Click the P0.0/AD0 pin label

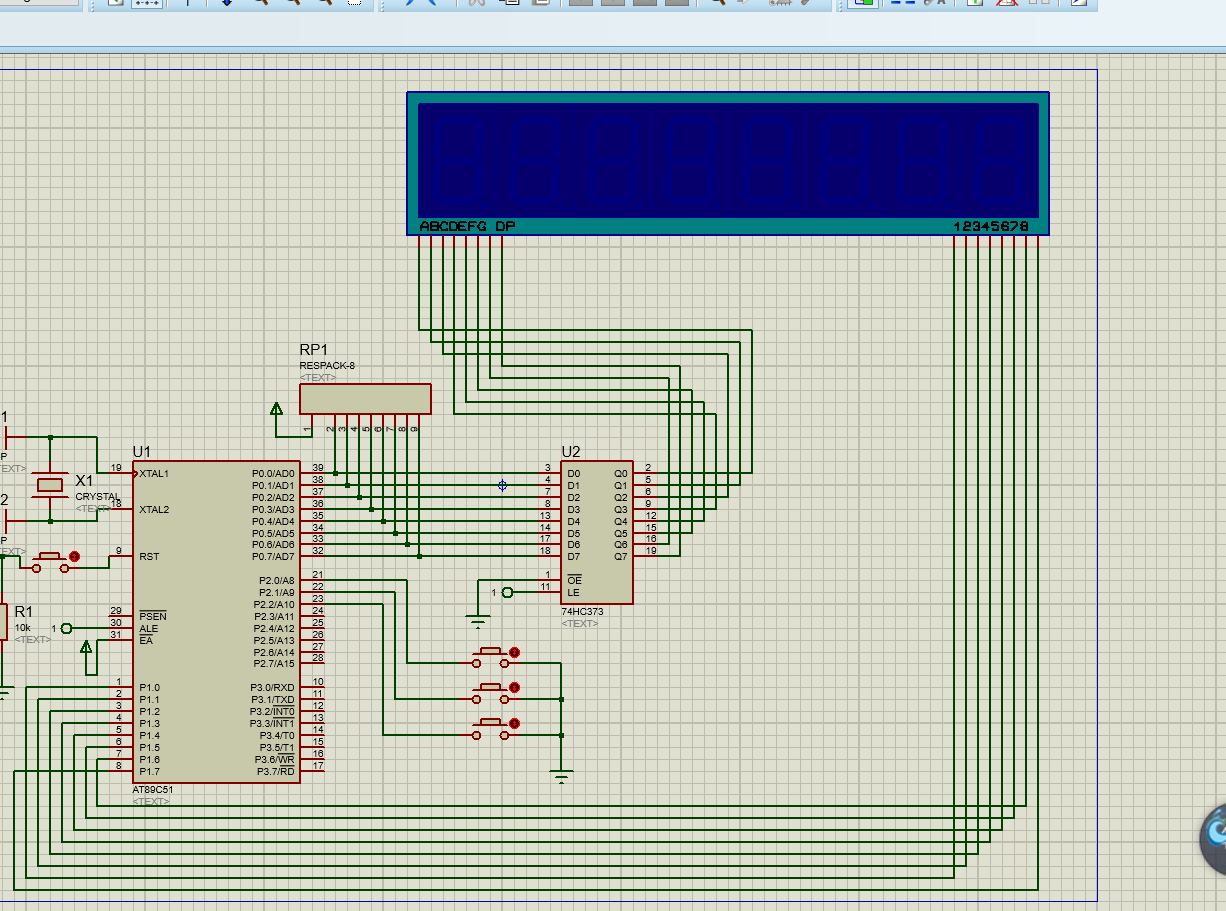point(273,473)
